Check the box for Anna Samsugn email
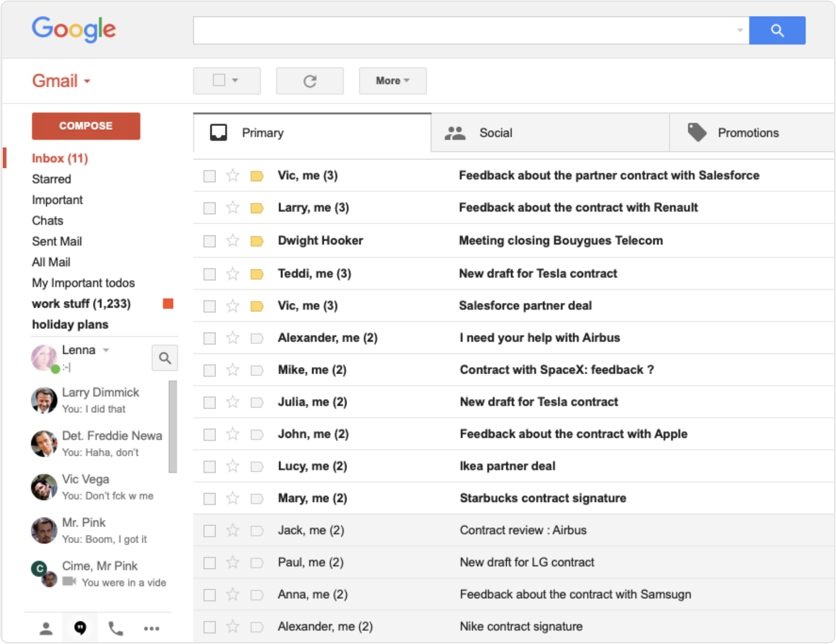The width and height of the screenshot is (836, 644). [210, 595]
